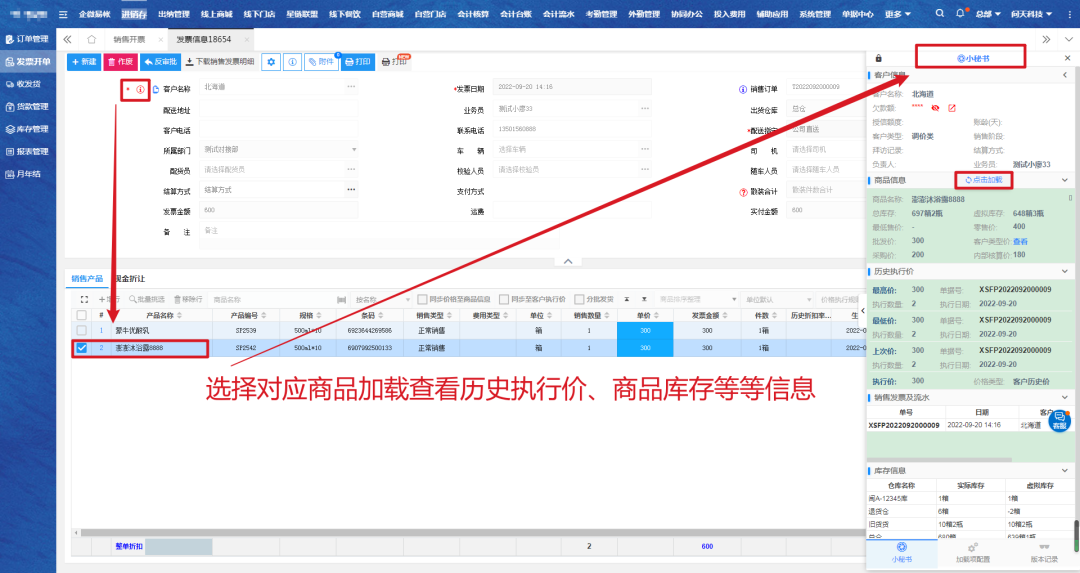Click the blue 打印 print button

[357, 62]
